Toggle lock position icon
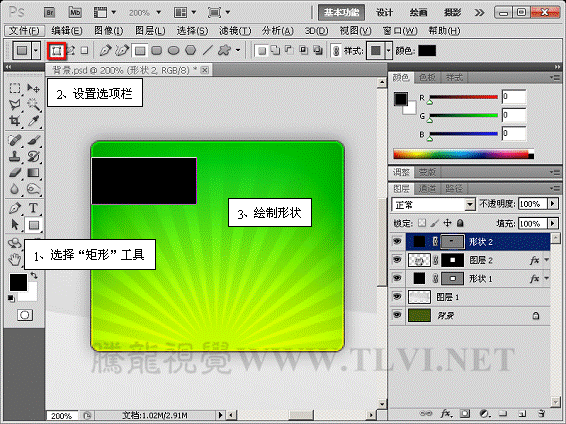Image resolution: width=566 pixels, height=424 pixels. tap(447, 223)
